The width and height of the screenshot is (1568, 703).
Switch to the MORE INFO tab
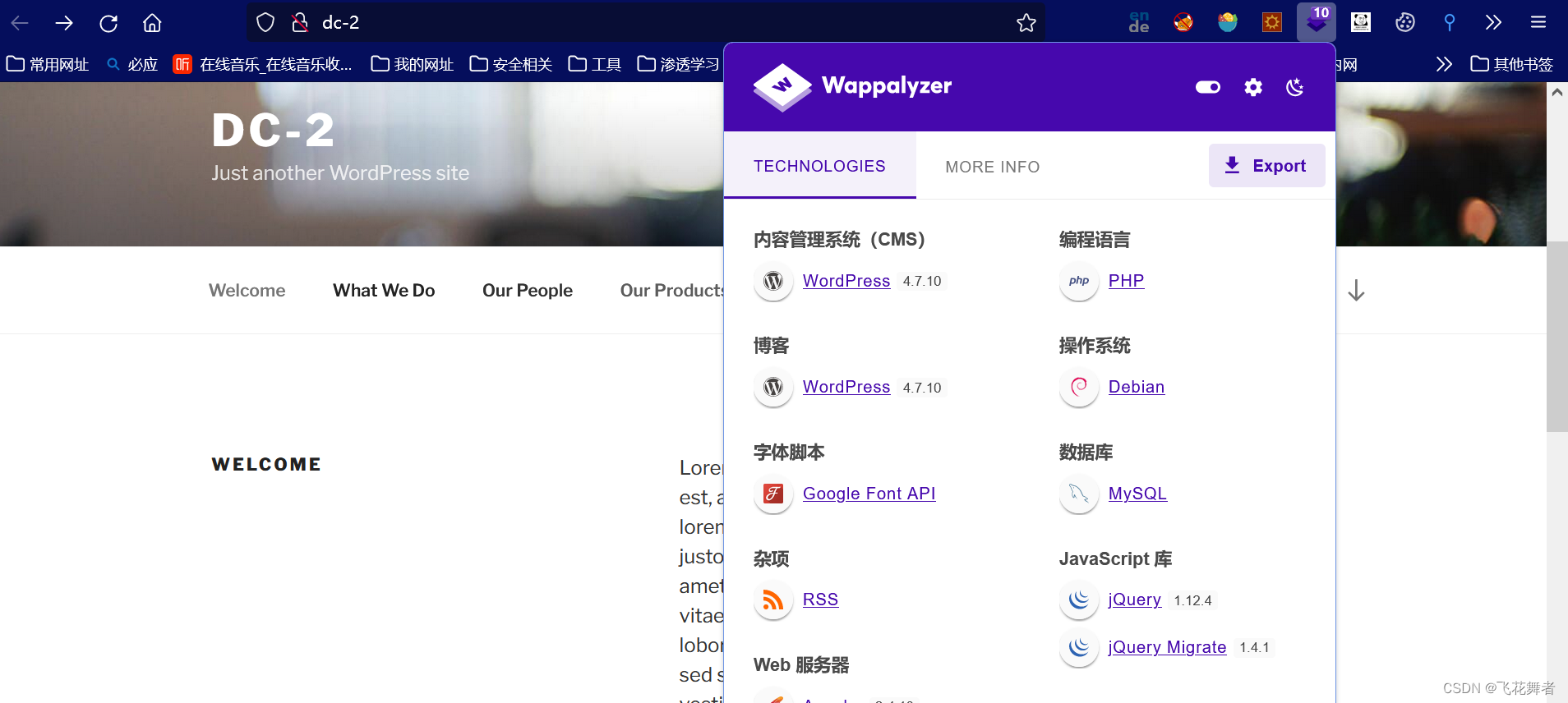pyautogui.click(x=993, y=167)
